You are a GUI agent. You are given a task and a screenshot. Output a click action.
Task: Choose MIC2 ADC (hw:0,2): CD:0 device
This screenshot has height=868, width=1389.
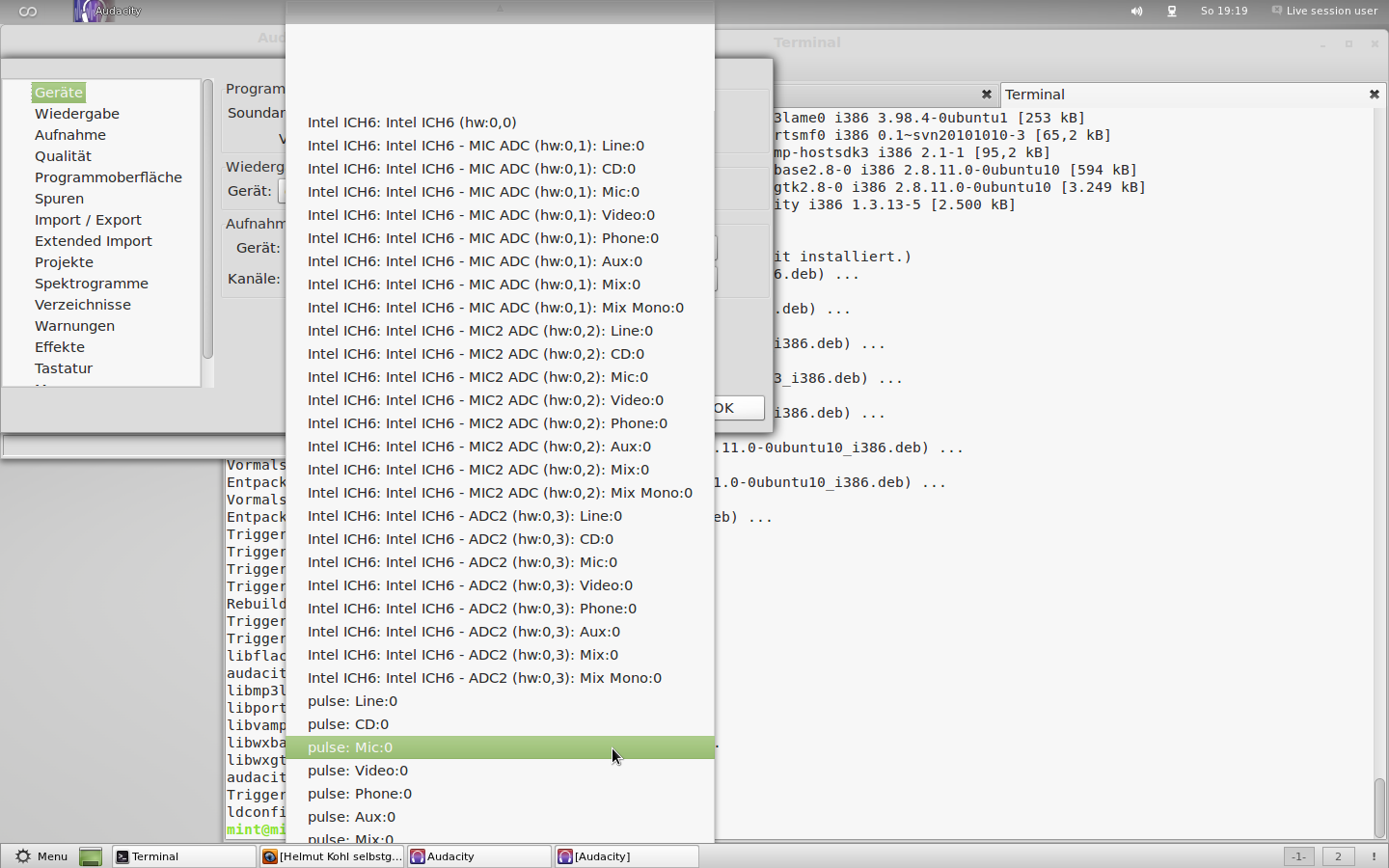[x=500, y=354]
